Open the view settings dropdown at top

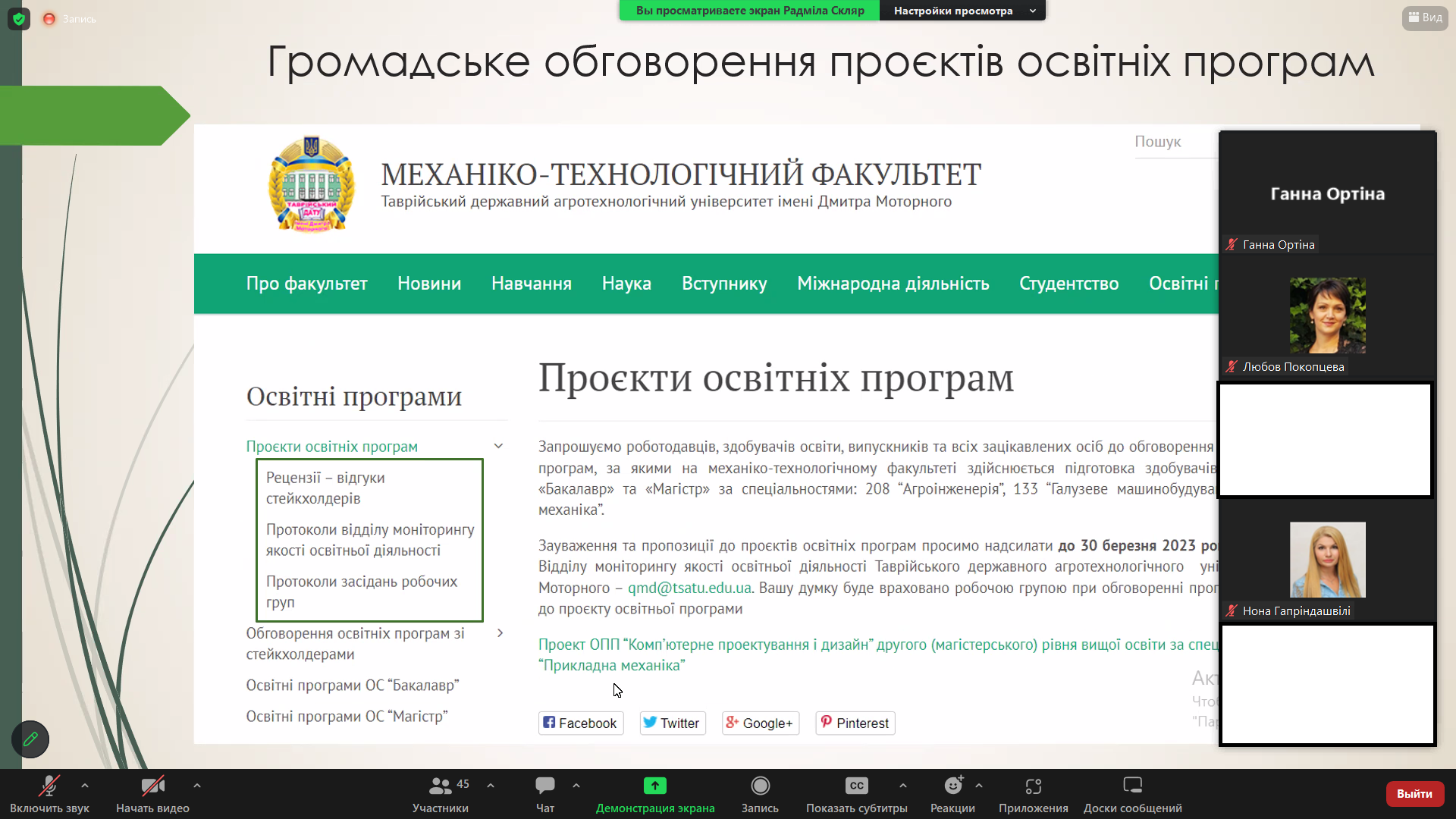click(x=962, y=11)
